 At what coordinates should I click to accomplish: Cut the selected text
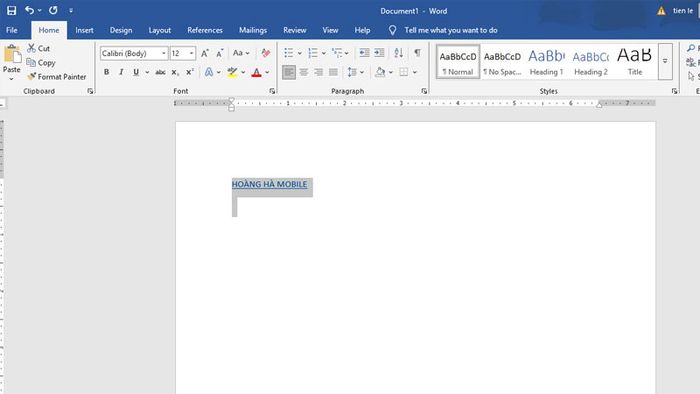(x=39, y=48)
